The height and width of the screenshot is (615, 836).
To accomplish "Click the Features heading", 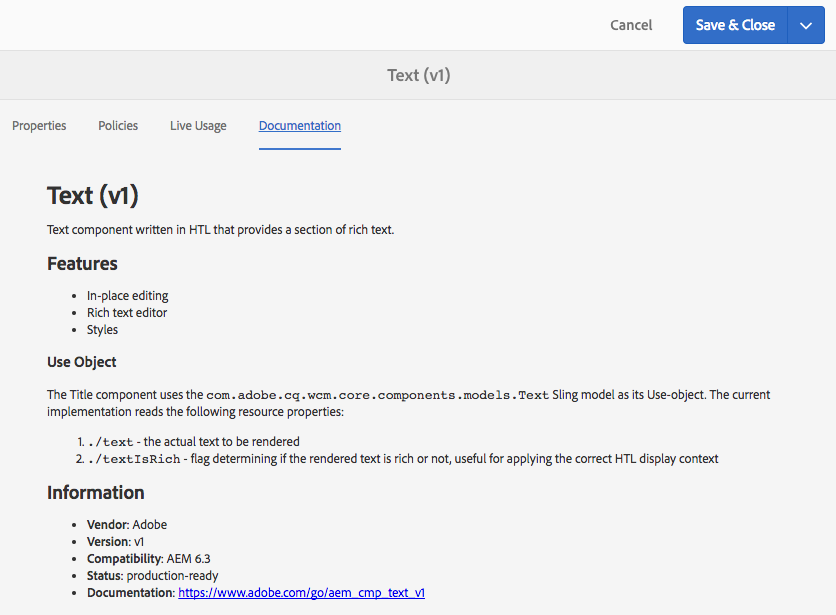I will point(82,264).
